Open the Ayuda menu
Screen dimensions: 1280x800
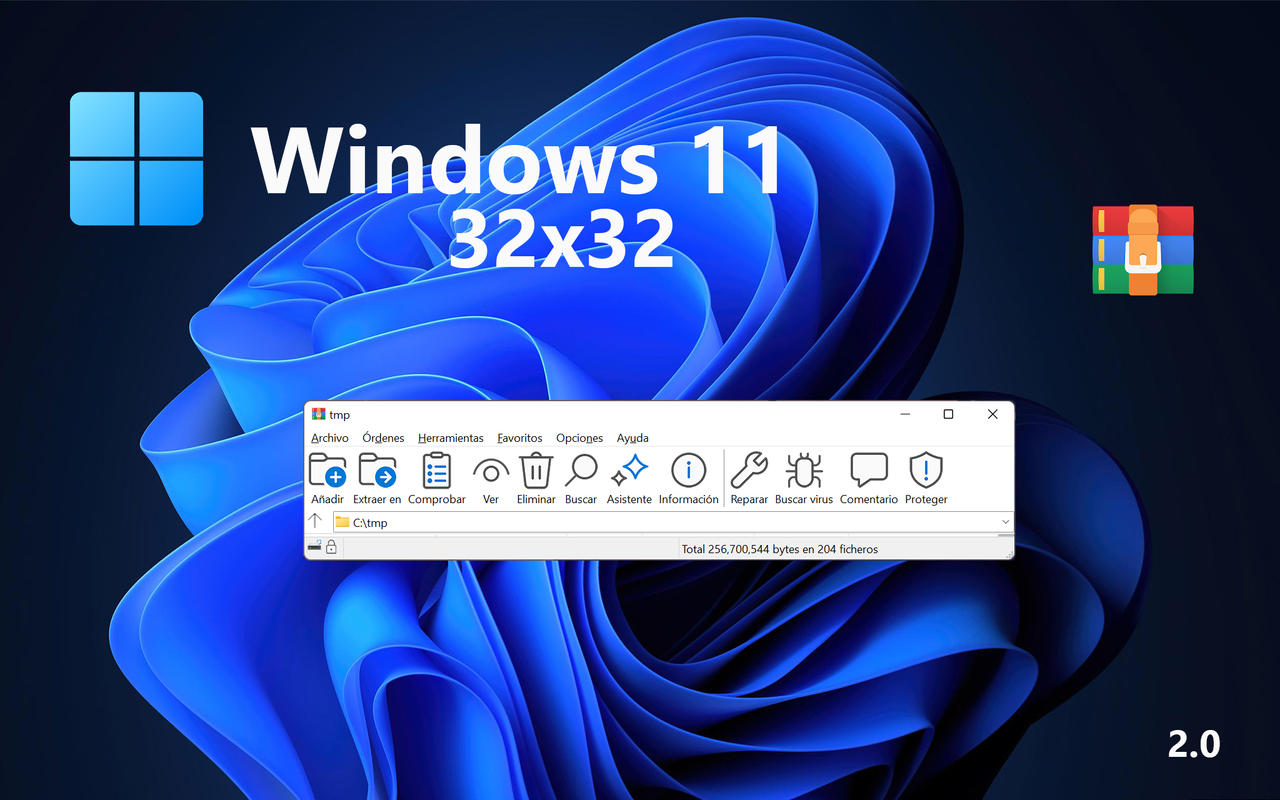(633, 438)
